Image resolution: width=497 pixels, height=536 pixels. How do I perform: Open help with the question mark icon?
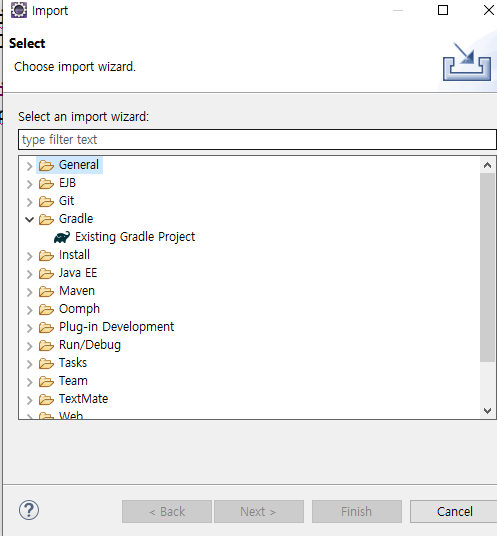[29, 510]
